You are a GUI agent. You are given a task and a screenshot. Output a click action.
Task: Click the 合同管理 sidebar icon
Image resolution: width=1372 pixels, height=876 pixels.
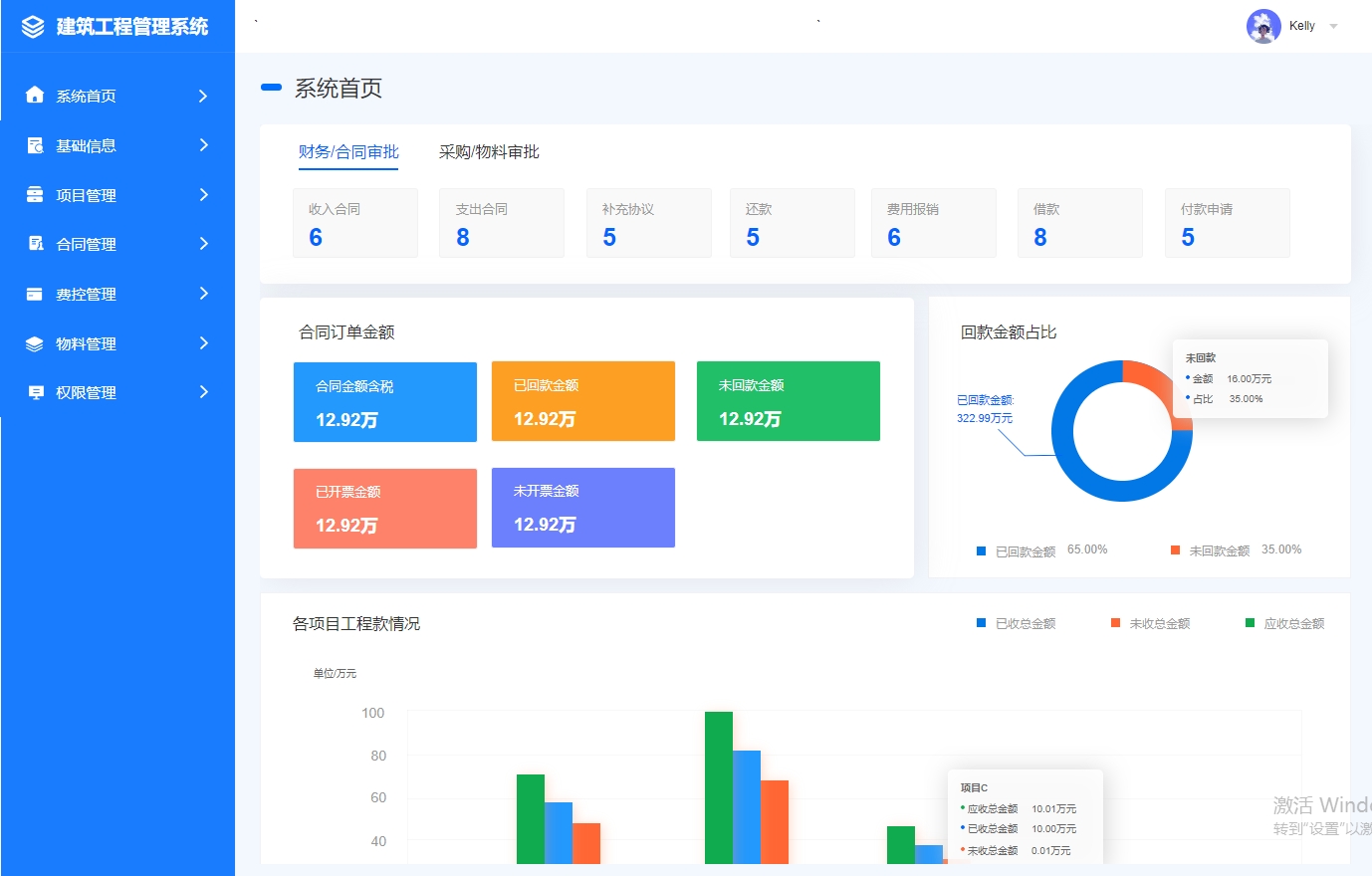(x=35, y=243)
